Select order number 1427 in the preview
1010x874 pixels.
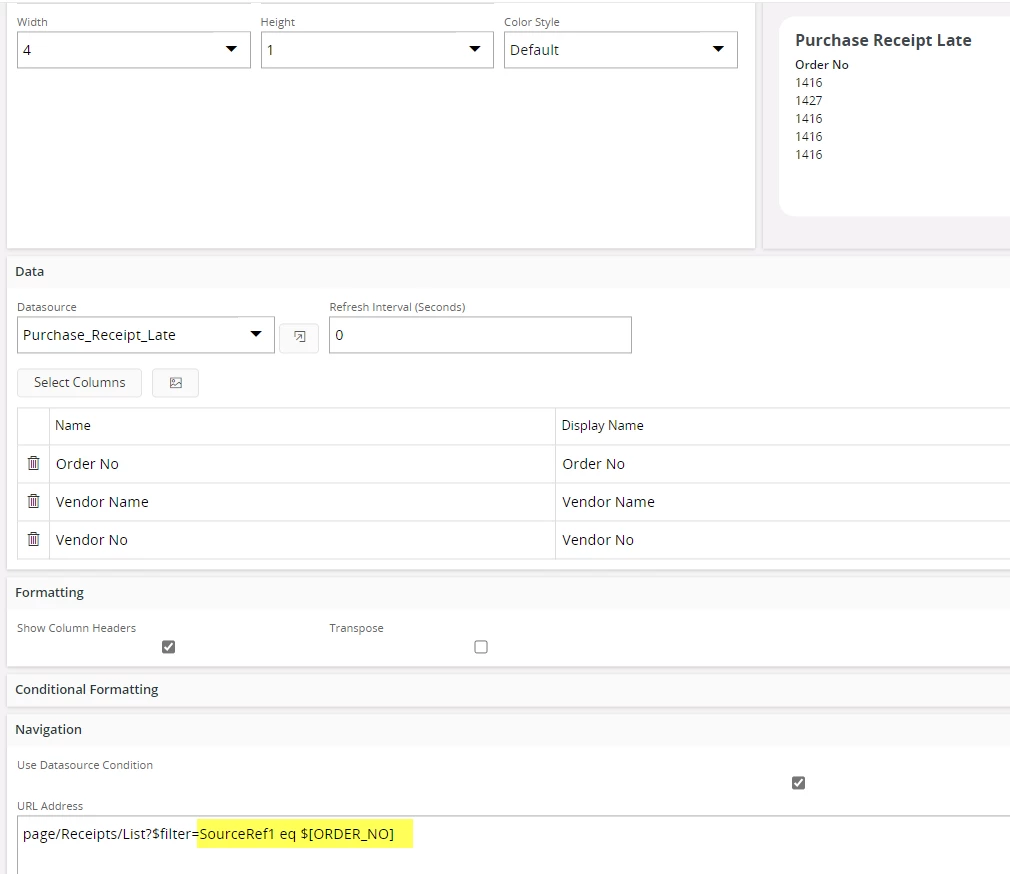tap(809, 100)
